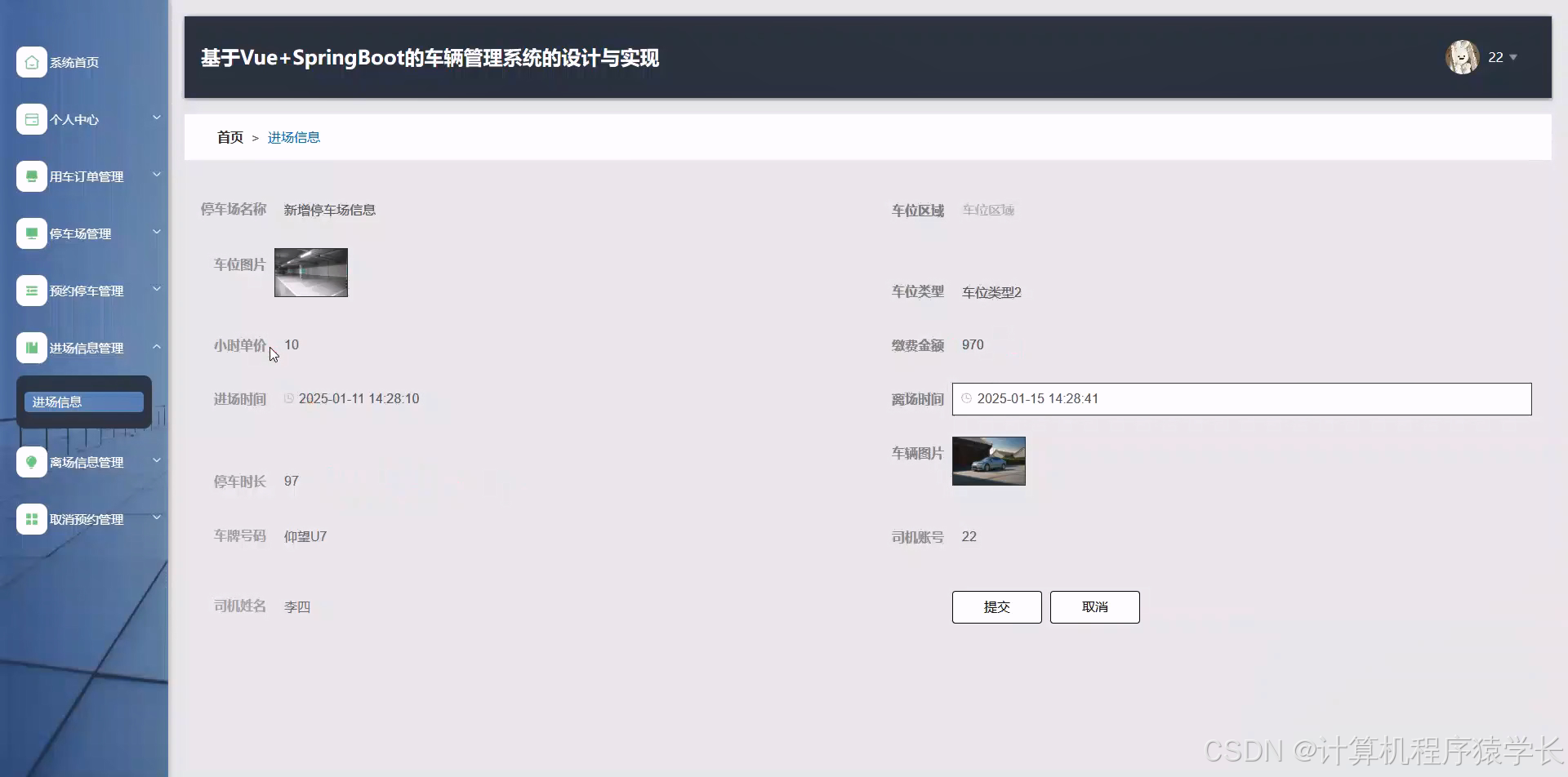
Task: Click the 离场信息管理 icon
Action: coord(32,462)
